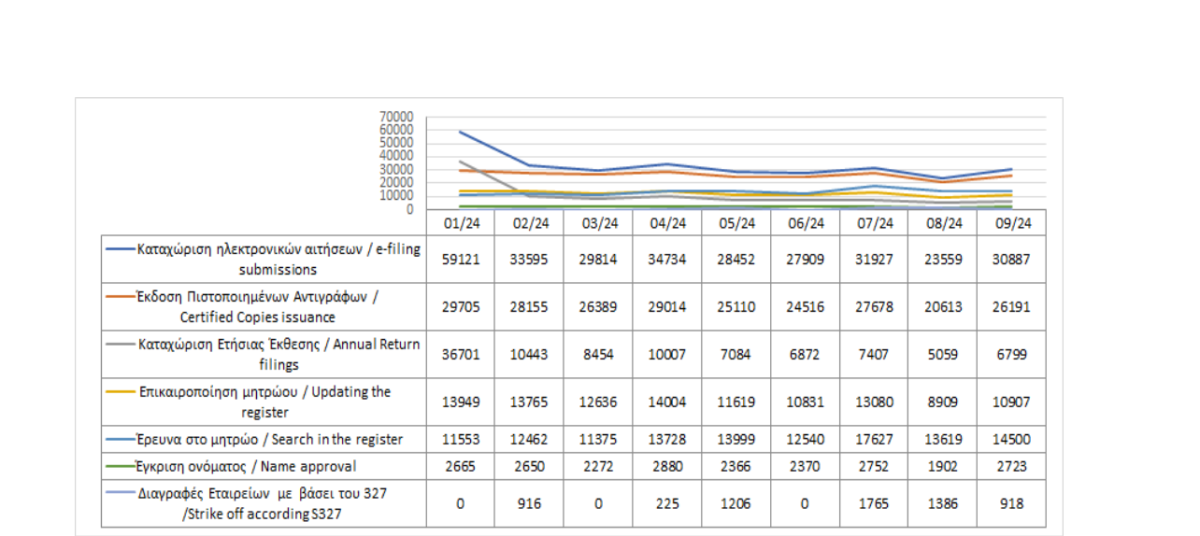Select the 04/24 column header

click(x=667, y=223)
